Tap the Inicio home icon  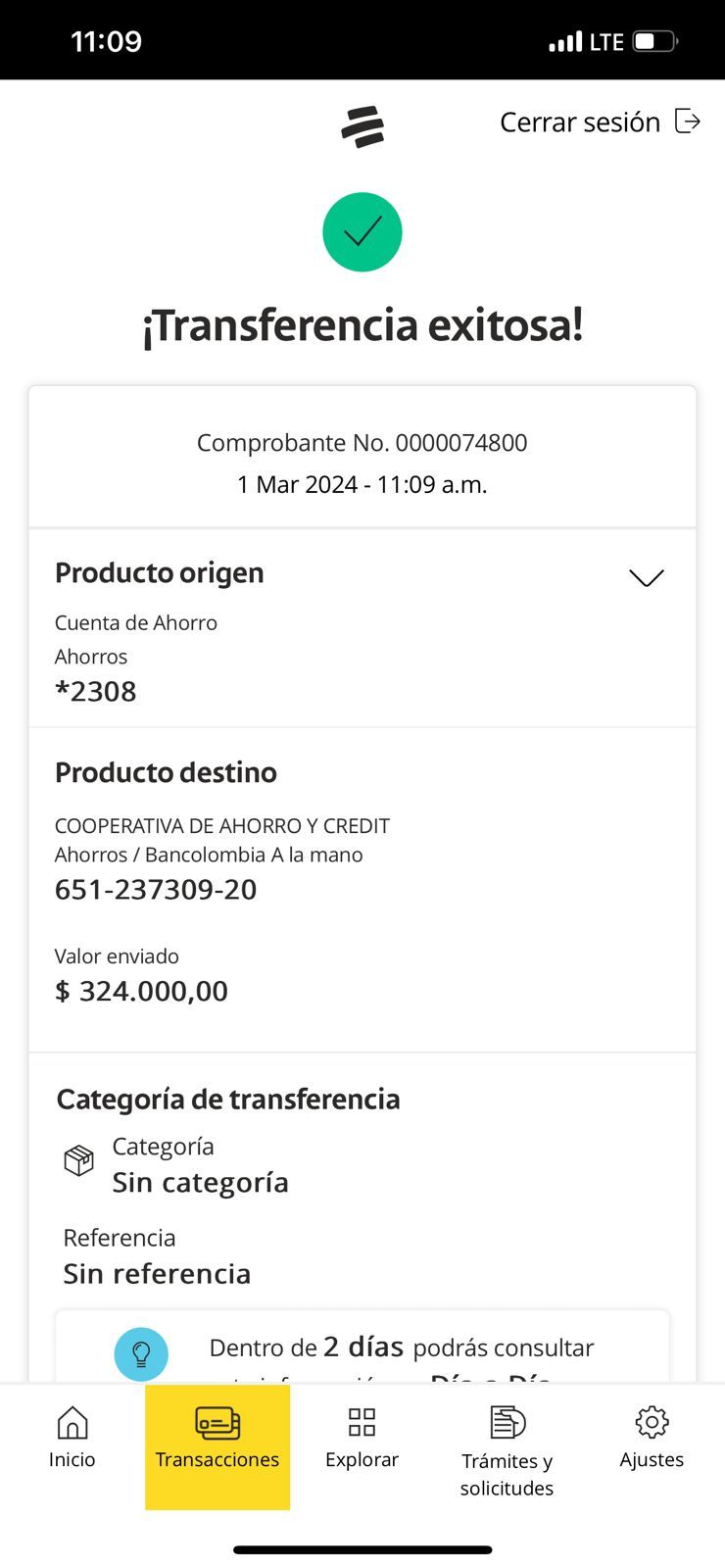[x=72, y=1422]
